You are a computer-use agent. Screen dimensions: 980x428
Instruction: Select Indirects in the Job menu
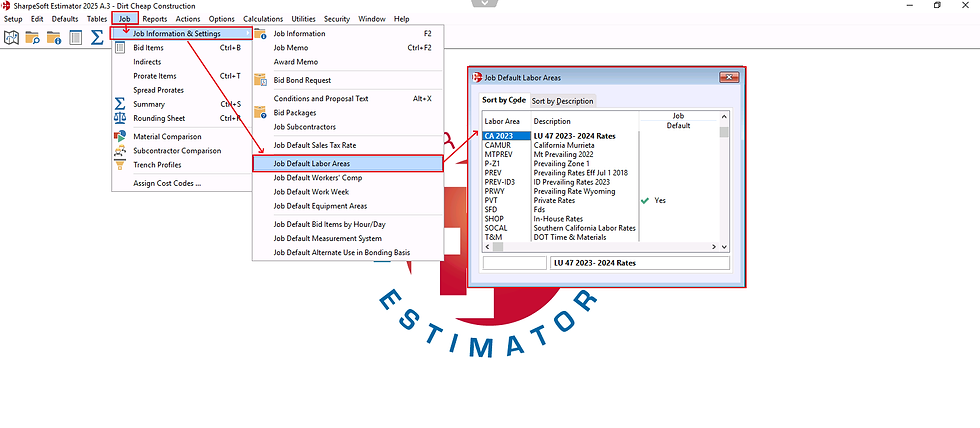point(181,62)
